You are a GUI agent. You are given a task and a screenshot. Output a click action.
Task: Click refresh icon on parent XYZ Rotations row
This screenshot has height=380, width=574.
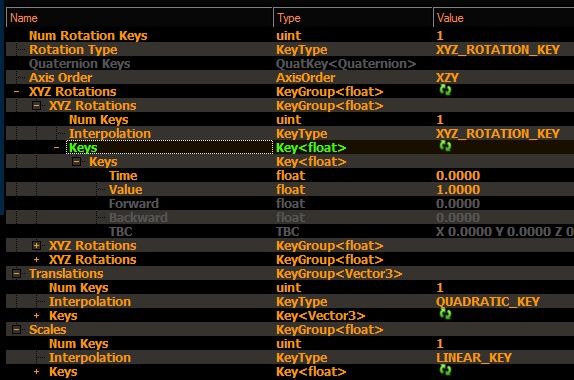pos(445,90)
